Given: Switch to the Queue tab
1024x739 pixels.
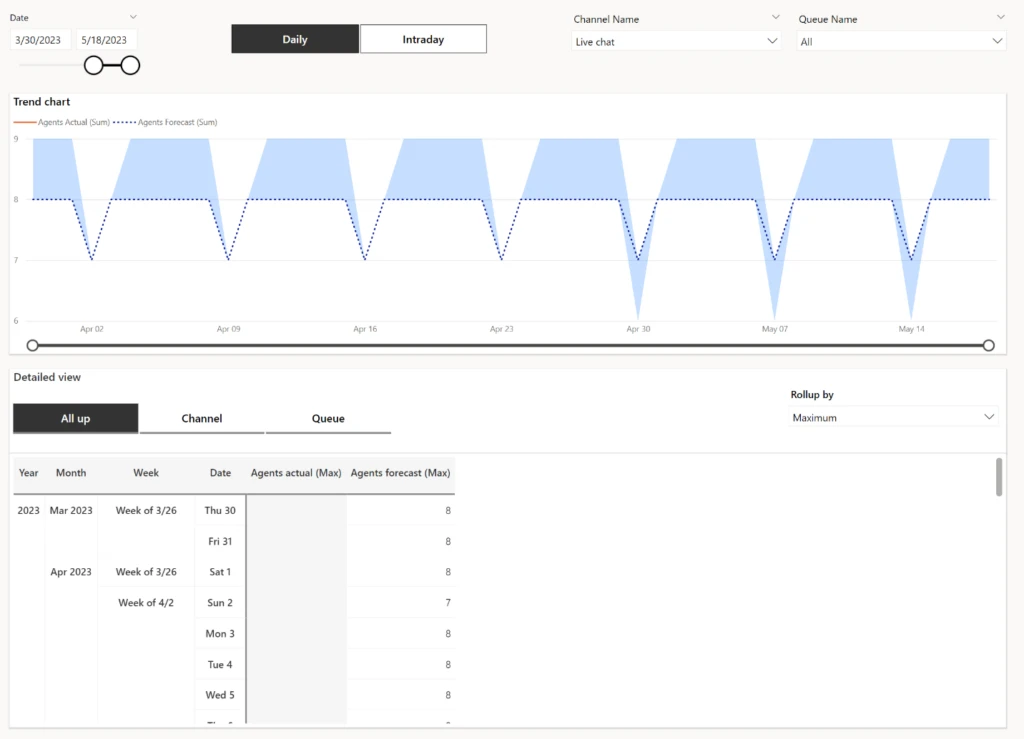Looking at the screenshot, I should pos(328,418).
